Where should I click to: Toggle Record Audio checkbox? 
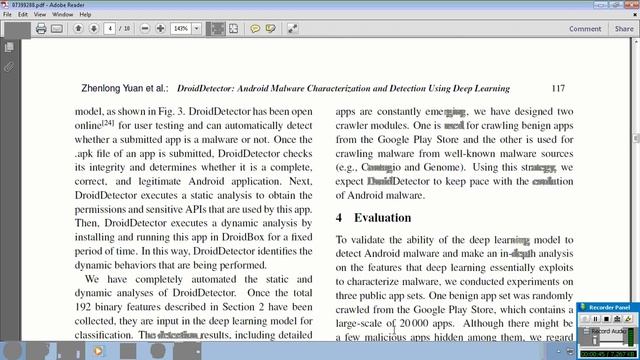coord(587,331)
